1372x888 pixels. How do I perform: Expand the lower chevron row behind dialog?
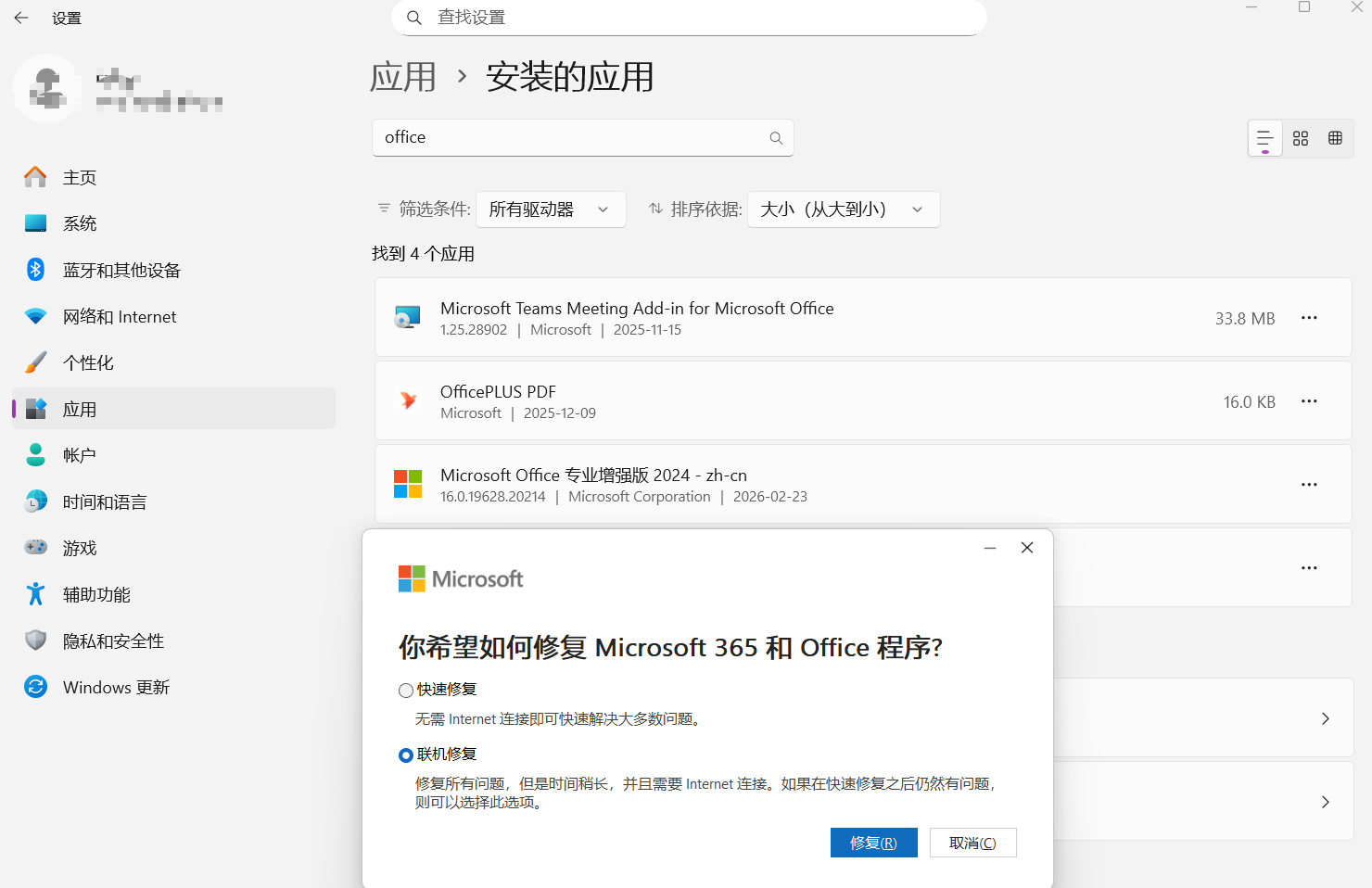(x=1325, y=802)
